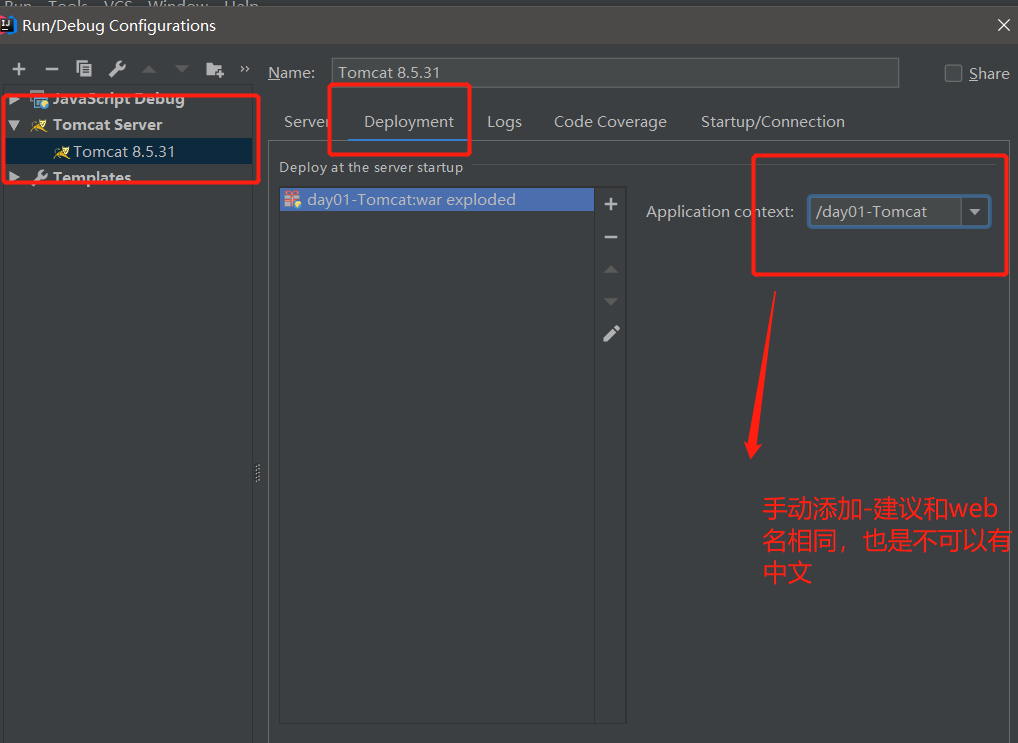Click the /day01-Tomcat application context field
The height and width of the screenshot is (743, 1018).
pos(884,212)
